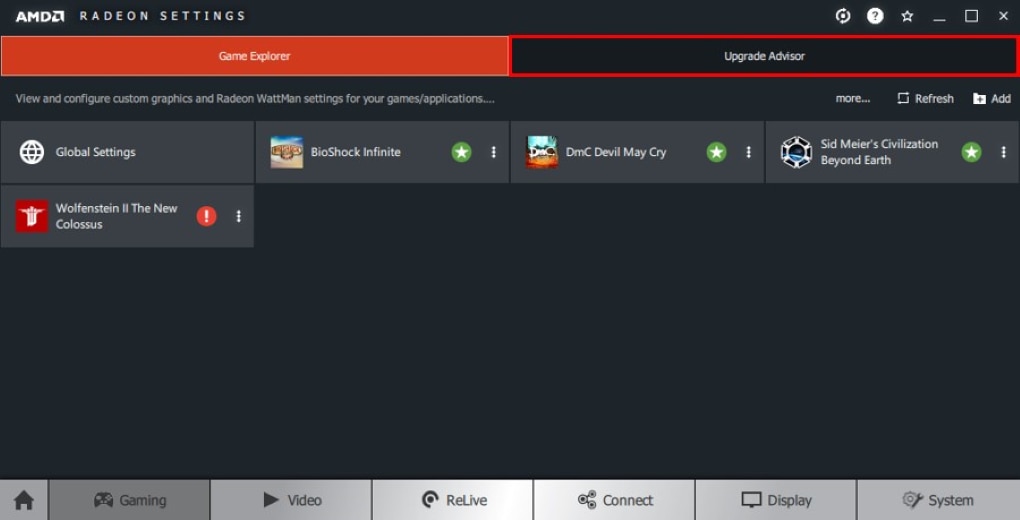Viewport: 1020px width, 520px height.
Task: Click the BioShock Infinite game thumbnail
Action: (x=287, y=152)
